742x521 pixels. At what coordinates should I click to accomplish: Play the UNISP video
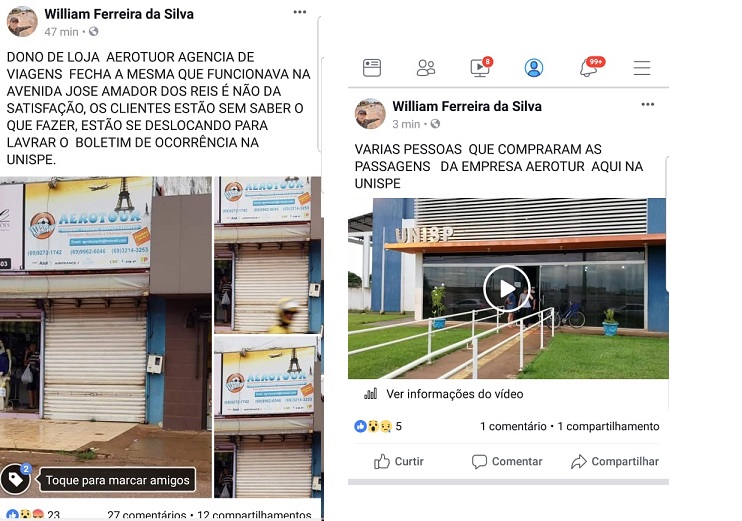[x=506, y=288]
